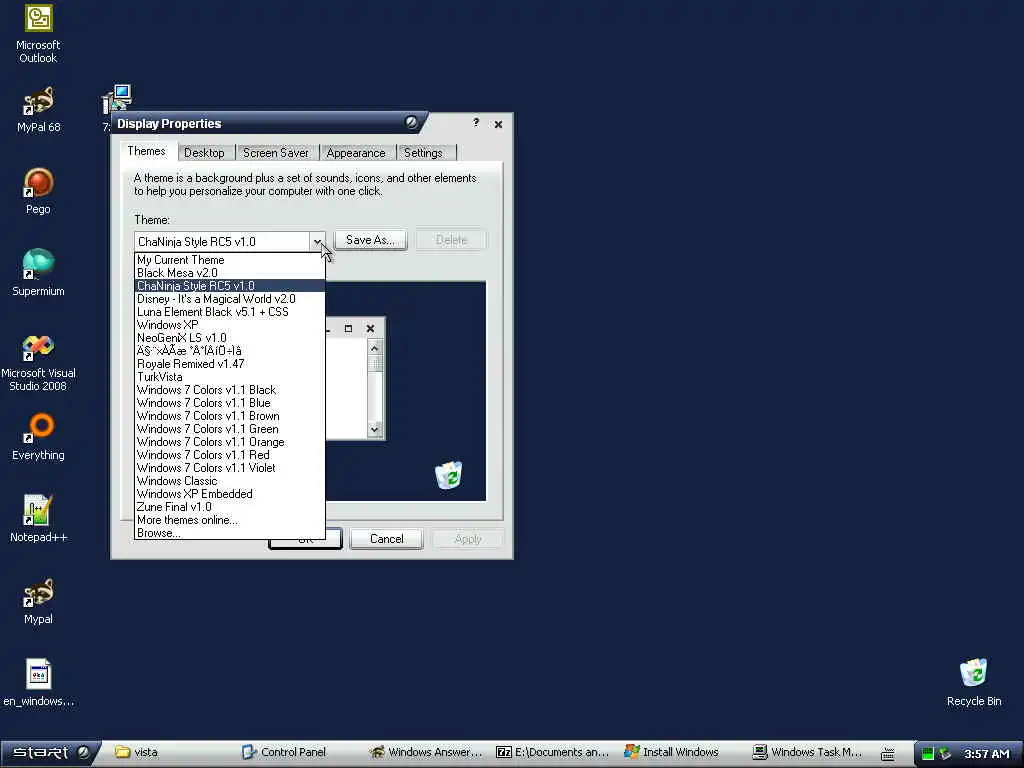Choose Windows 7 Colors v1.1 Violet
The height and width of the screenshot is (768, 1024).
coord(230,468)
